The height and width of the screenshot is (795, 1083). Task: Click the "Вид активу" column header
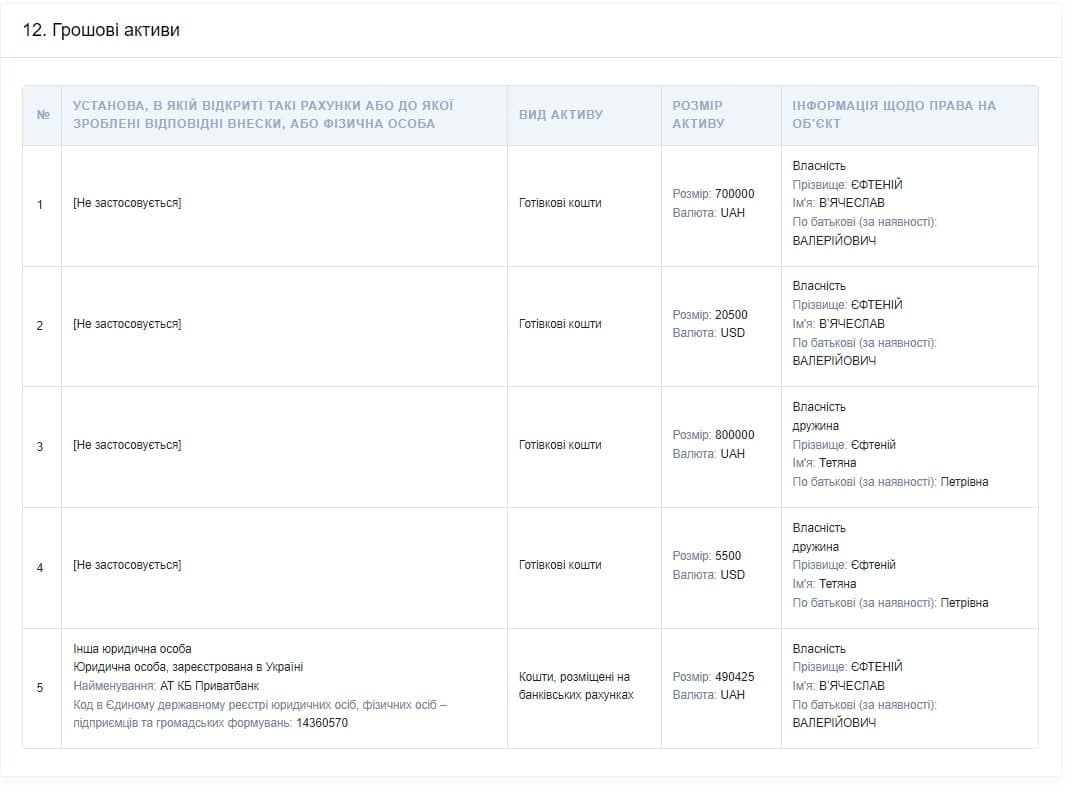pos(561,115)
